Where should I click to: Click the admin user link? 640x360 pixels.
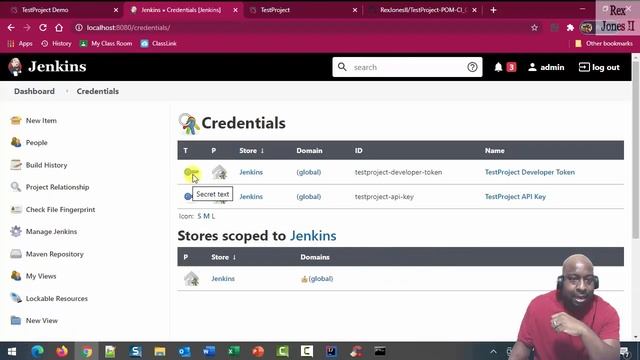546,67
